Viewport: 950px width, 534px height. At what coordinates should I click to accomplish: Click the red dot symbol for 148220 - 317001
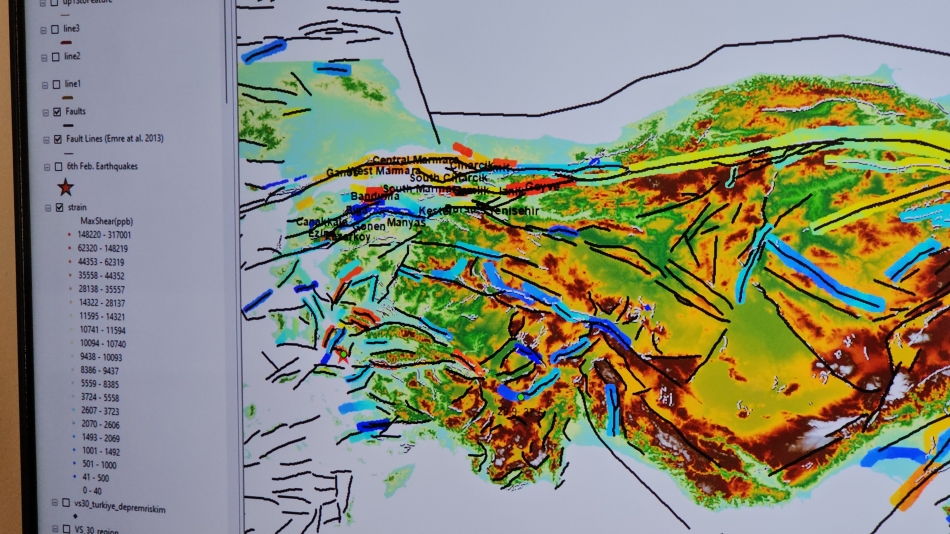click(x=69, y=235)
